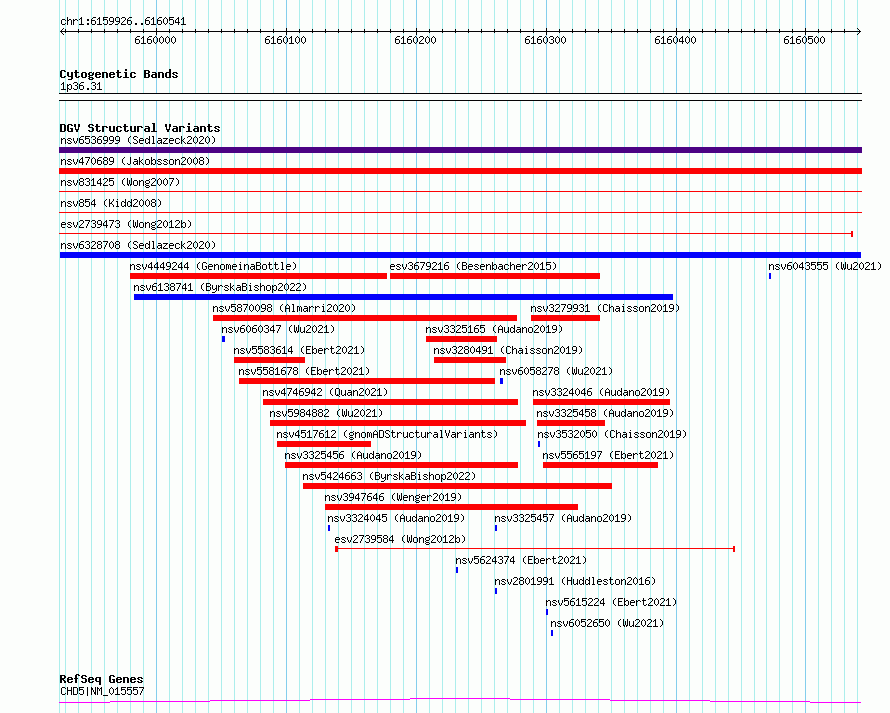Image resolution: width=890 pixels, height=713 pixels.
Task: Open esv2739473 (Wong2012b) variant label
Action: pyautogui.click(x=126, y=224)
